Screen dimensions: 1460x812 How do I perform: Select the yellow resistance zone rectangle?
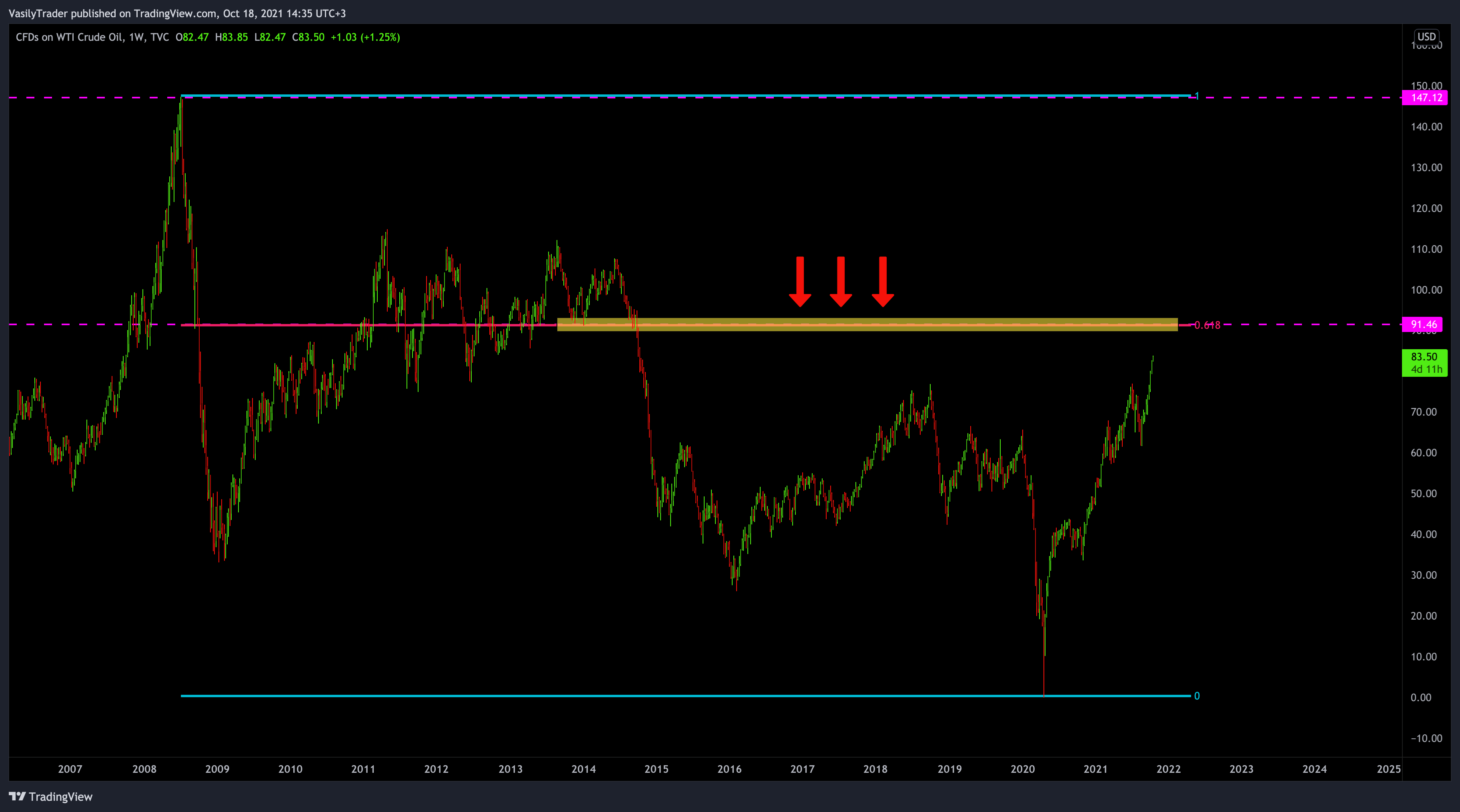(x=867, y=324)
